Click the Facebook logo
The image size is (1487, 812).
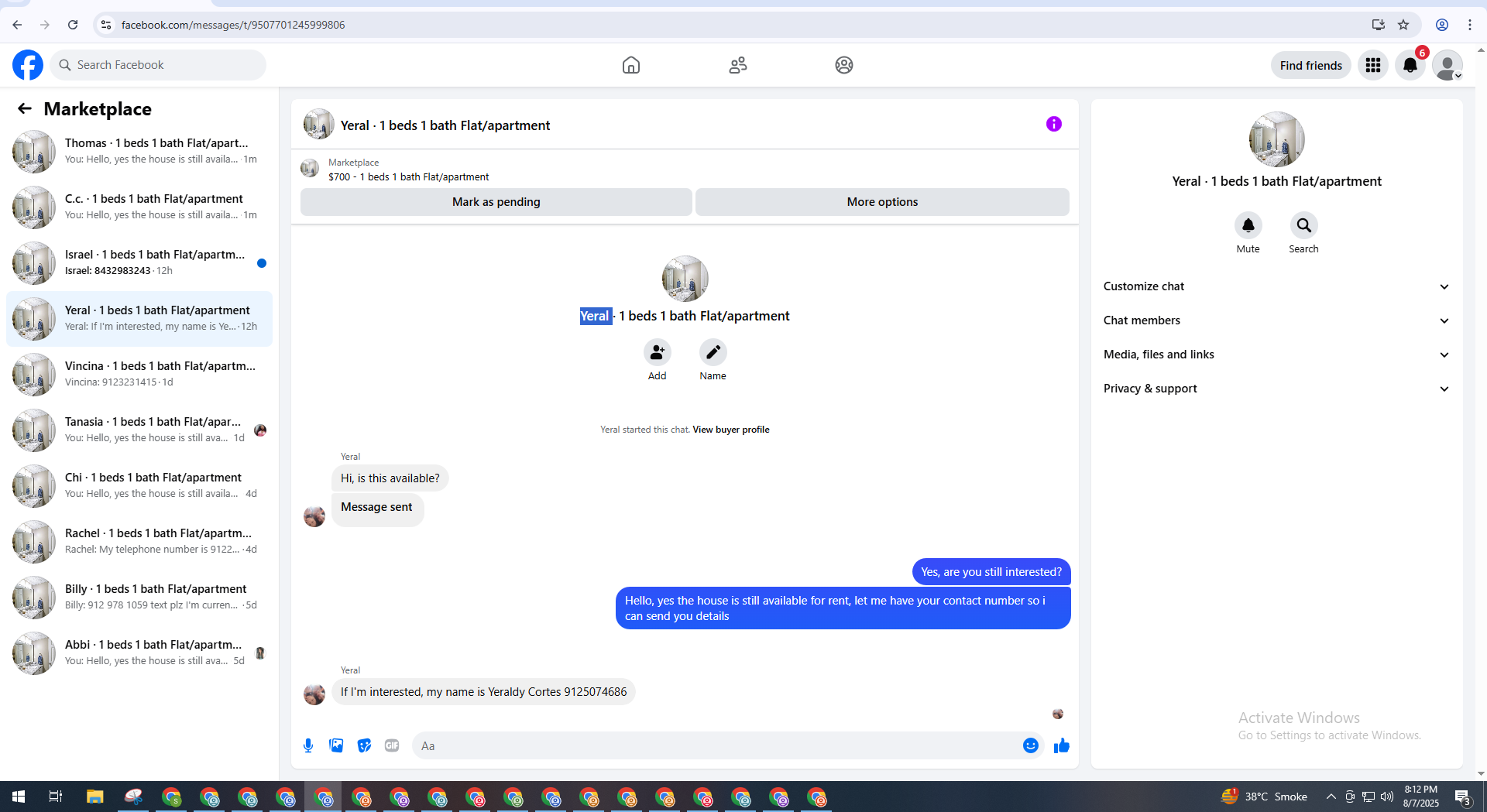(28, 65)
